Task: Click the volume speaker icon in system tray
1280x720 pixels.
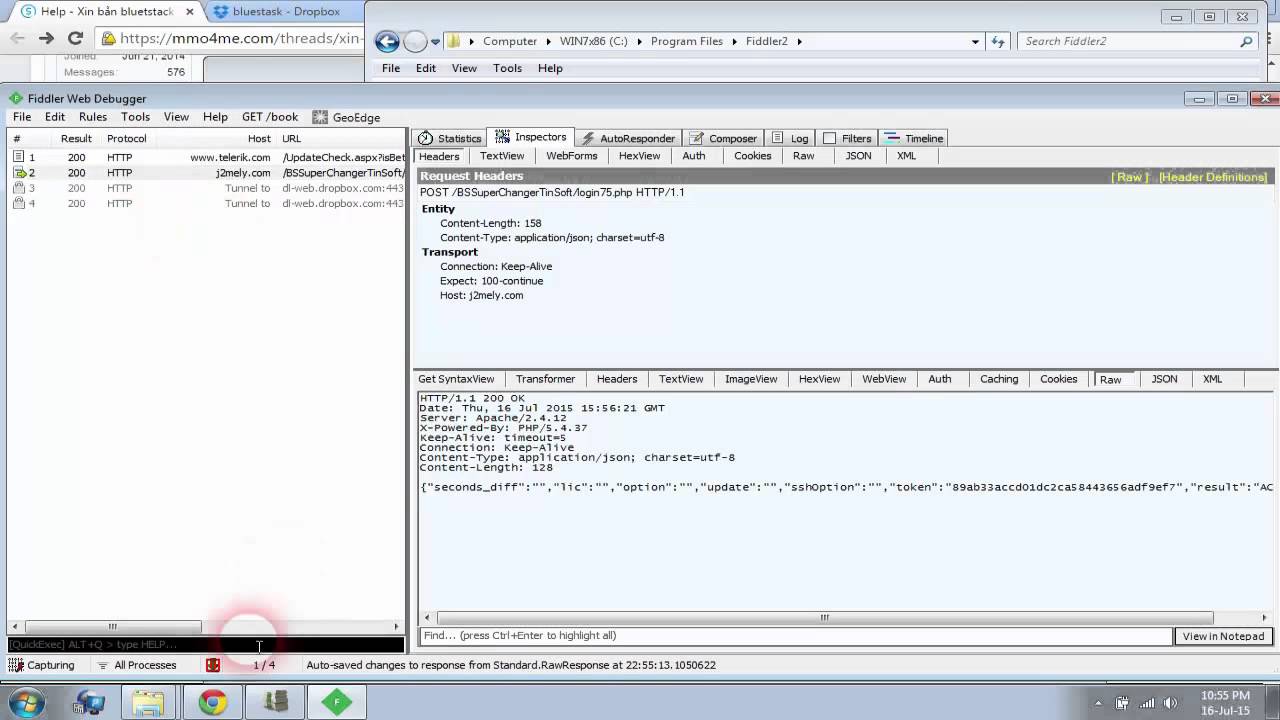Action: coord(1171,703)
